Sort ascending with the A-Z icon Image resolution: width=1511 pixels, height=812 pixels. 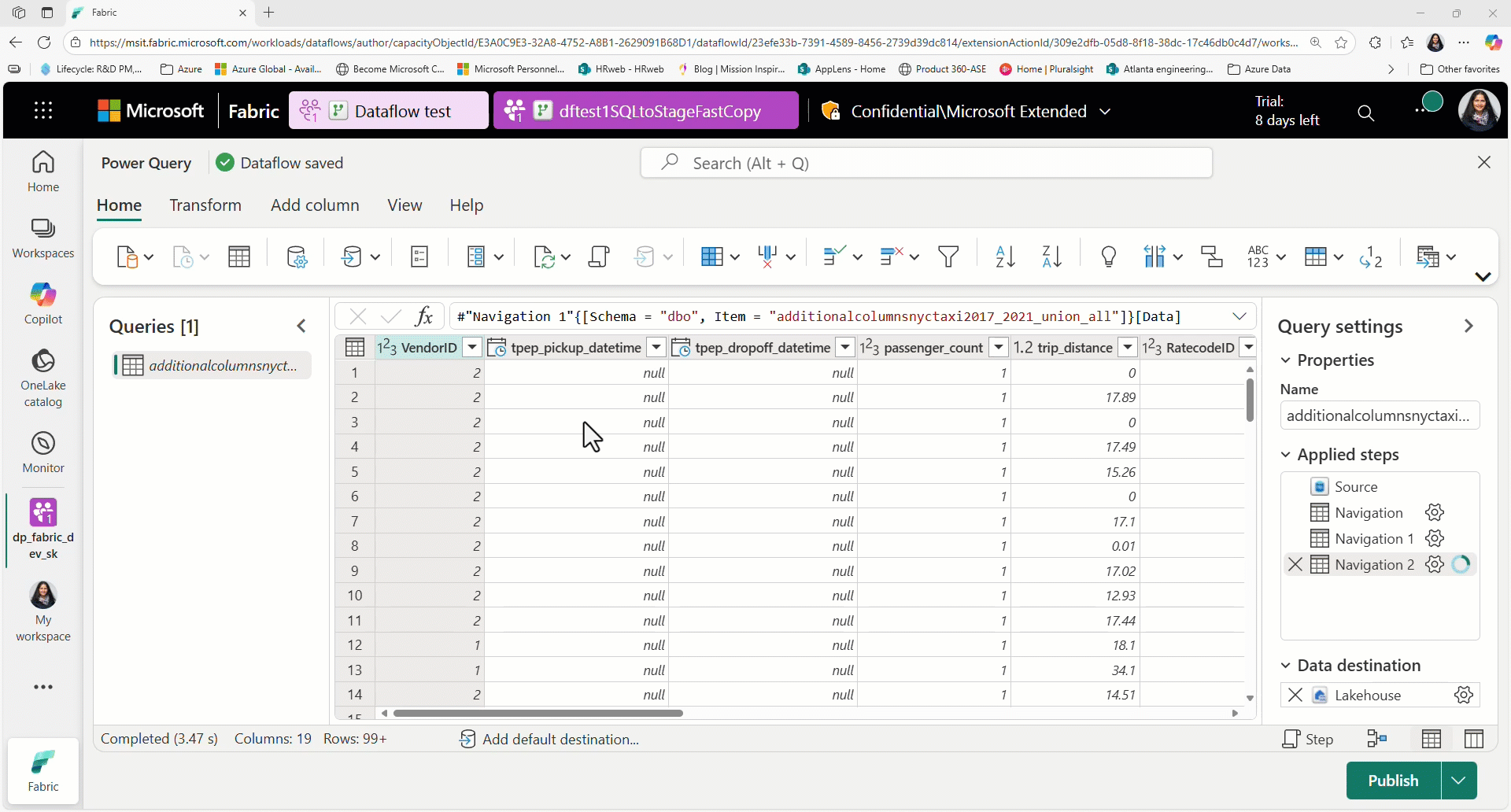point(1005,257)
